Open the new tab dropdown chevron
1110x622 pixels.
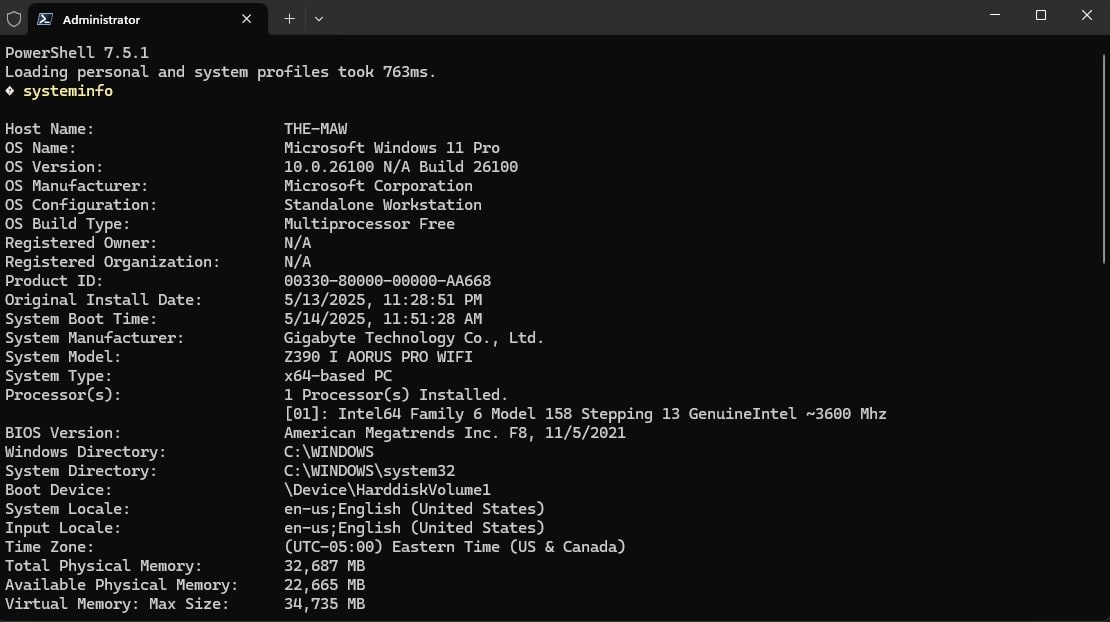317,18
